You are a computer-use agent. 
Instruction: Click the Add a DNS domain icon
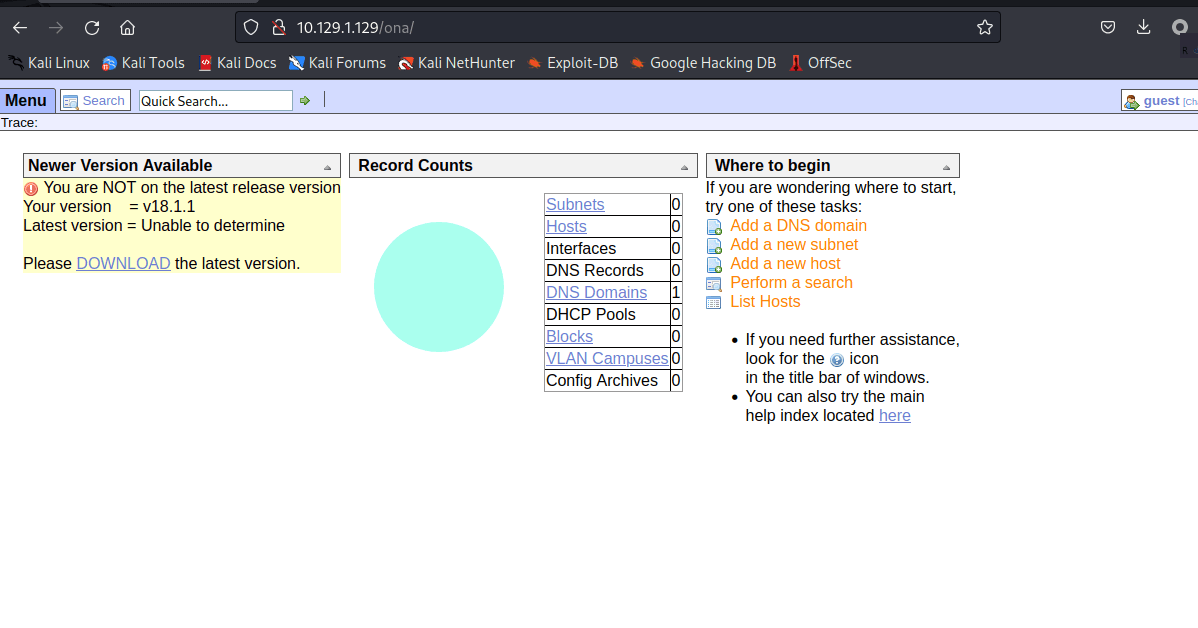pos(714,227)
